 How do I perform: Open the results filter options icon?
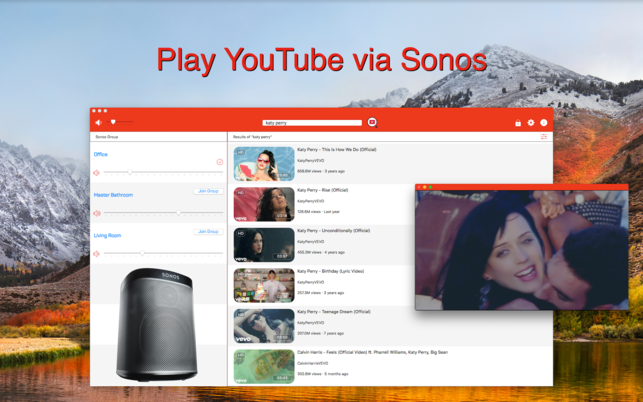click(544, 137)
